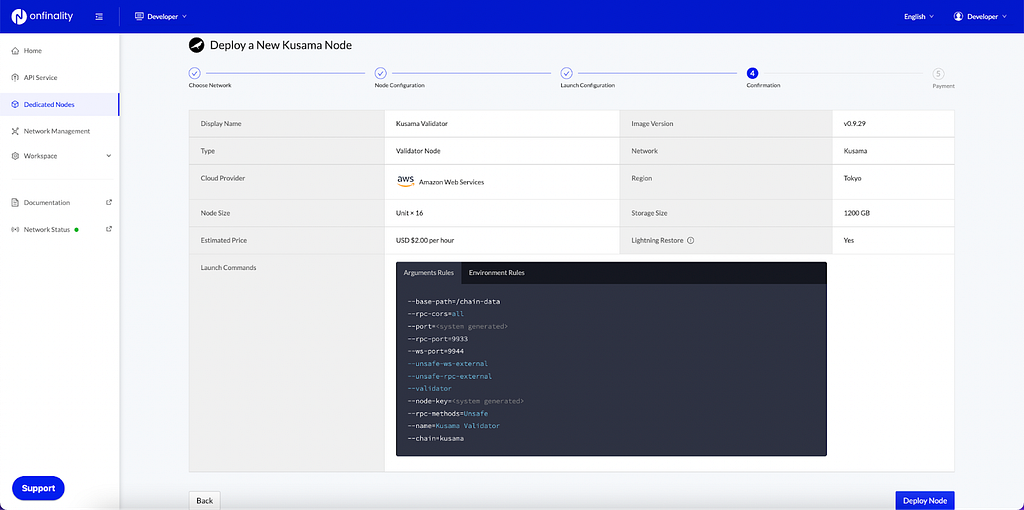Click the Documentation page icon

(15, 202)
